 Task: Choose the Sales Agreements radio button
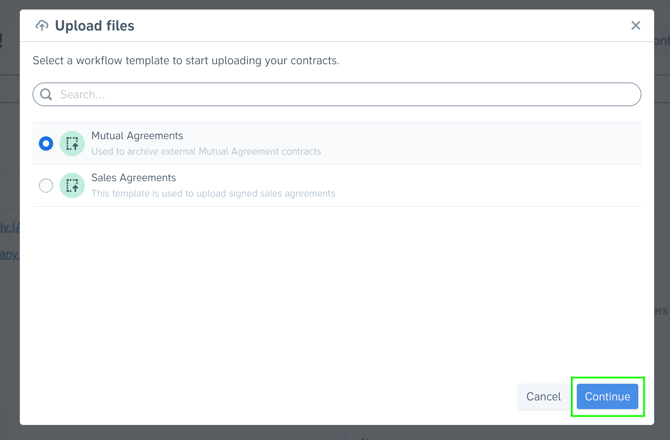pos(46,185)
